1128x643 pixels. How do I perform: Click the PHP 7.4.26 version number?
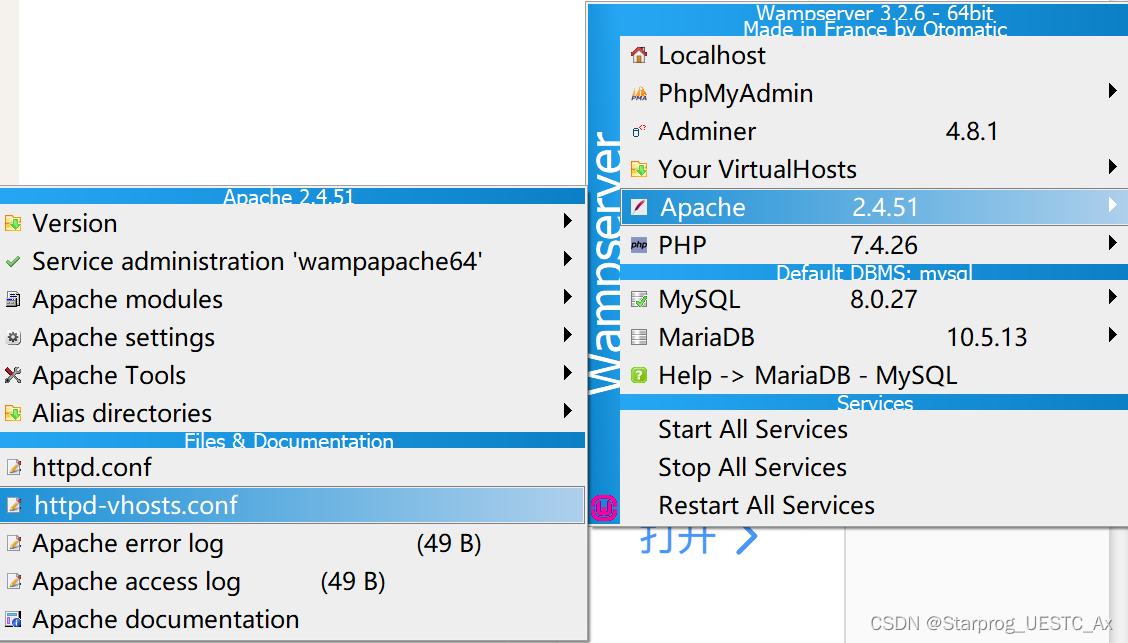tap(883, 245)
